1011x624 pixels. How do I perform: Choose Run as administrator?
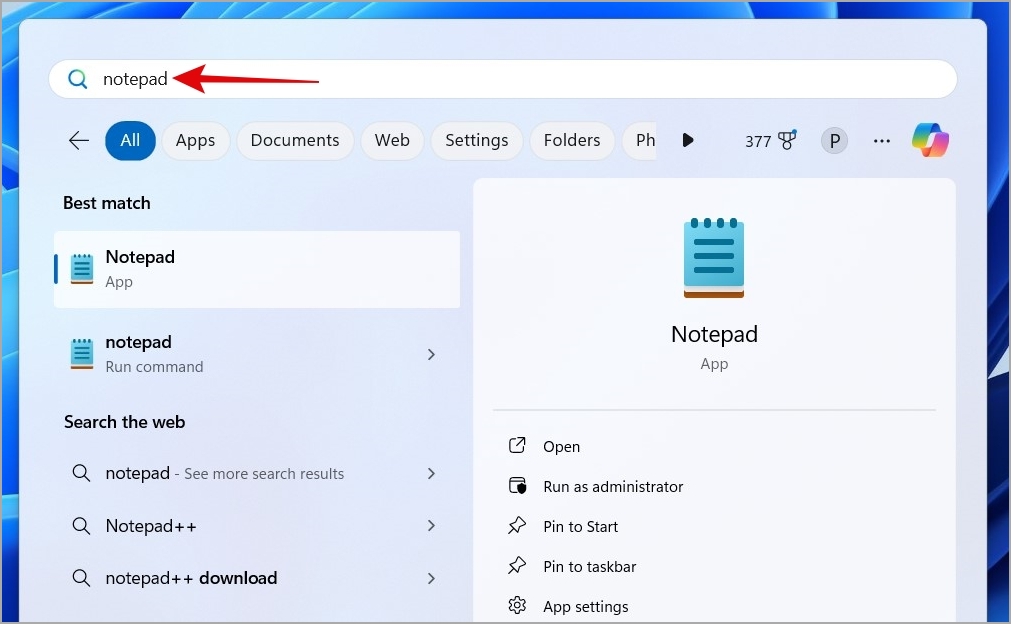(613, 487)
